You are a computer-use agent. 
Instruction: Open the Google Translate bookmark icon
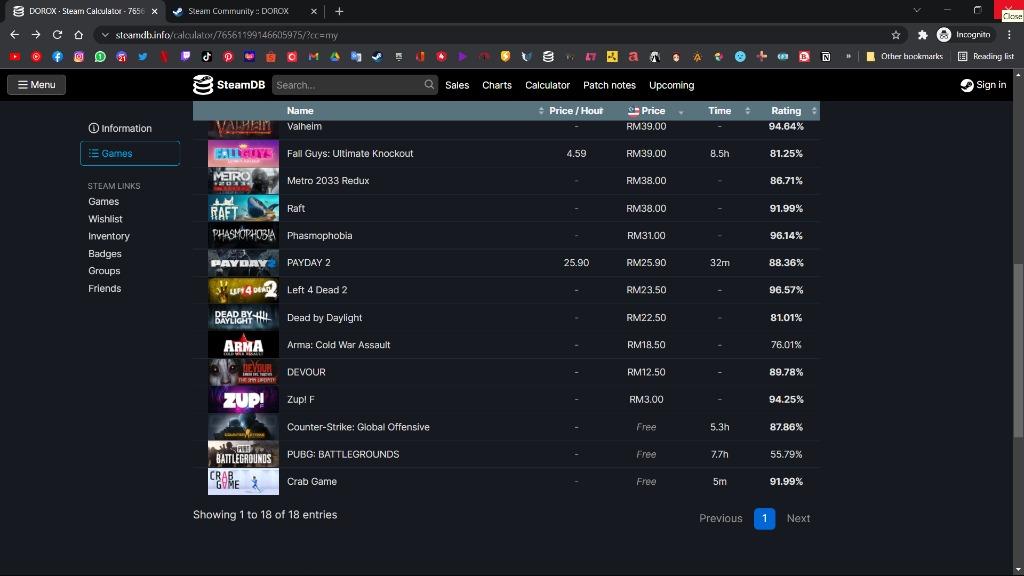[356, 57]
